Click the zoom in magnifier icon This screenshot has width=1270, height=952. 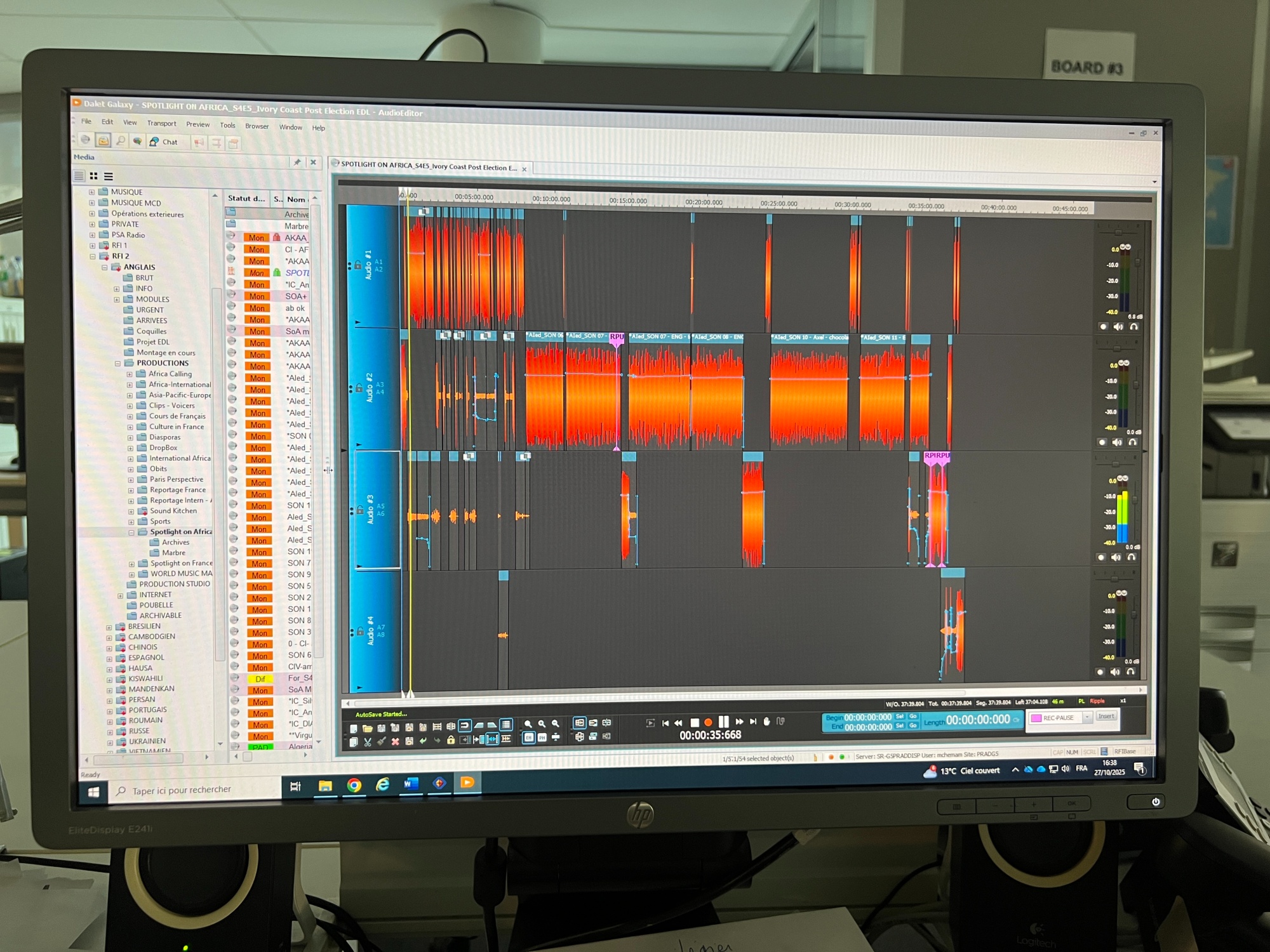coord(542,724)
